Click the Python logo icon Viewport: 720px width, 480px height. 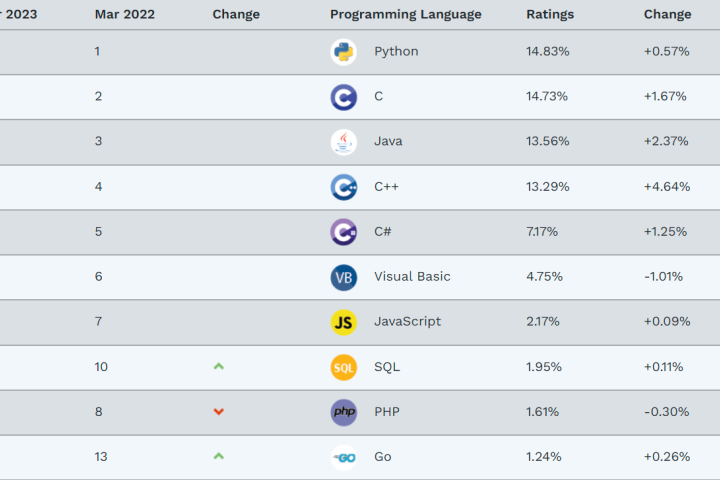coord(343,52)
